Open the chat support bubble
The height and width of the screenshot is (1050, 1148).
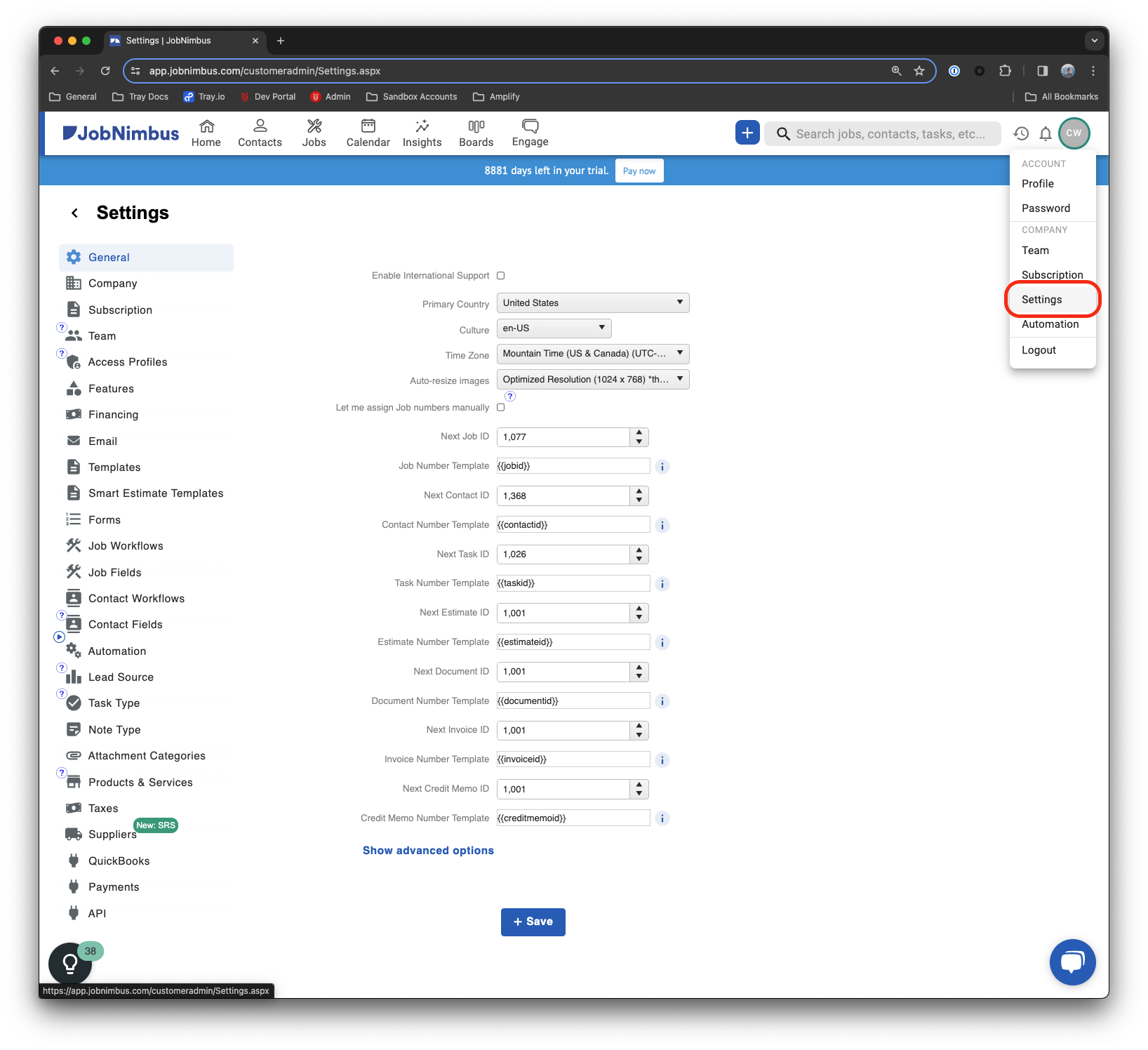(x=1072, y=962)
